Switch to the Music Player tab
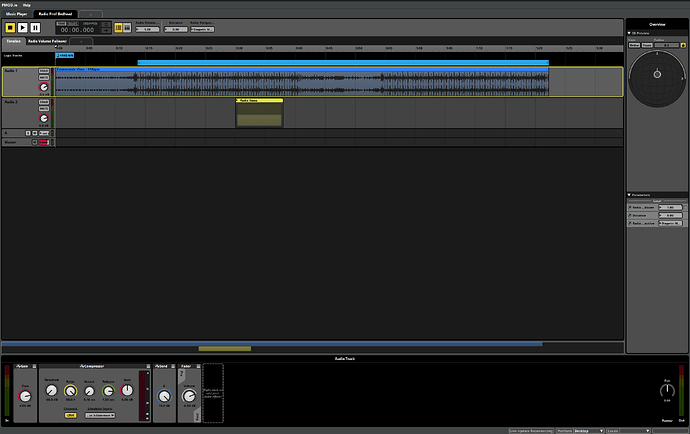 tap(17, 14)
